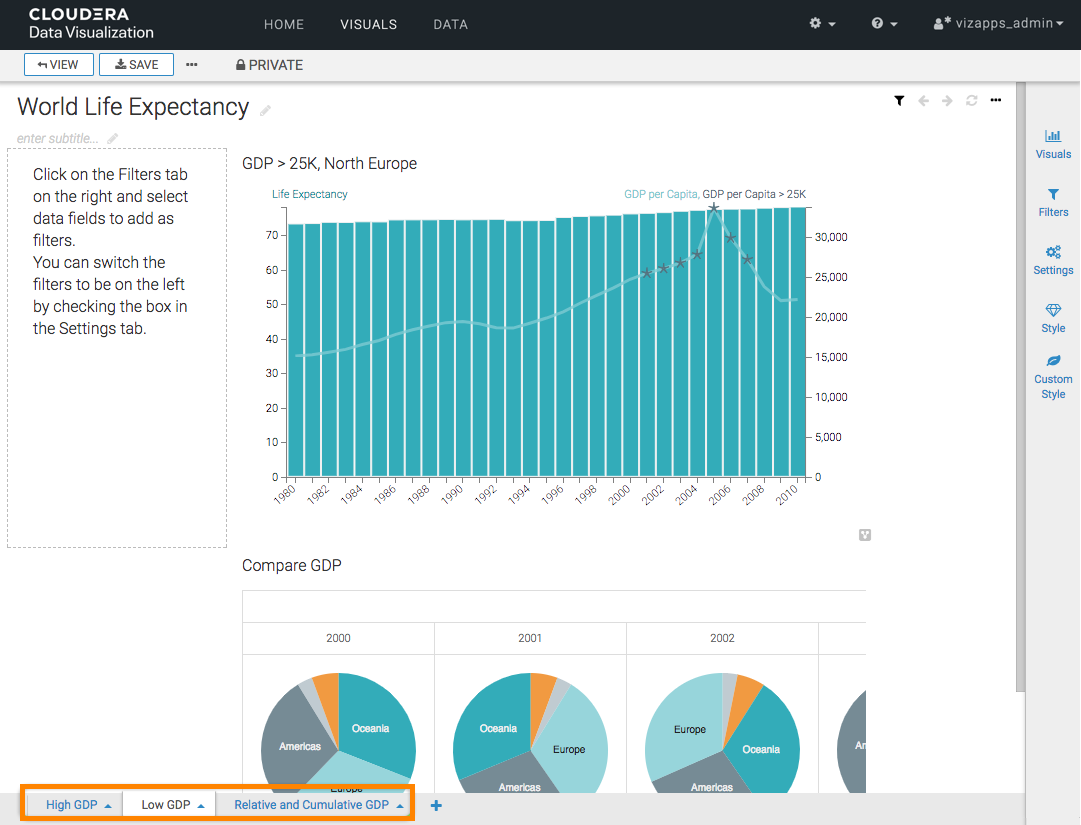This screenshot has height=825, width=1081.
Task: Open the Settings panel in sidebar
Action: (x=1053, y=260)
